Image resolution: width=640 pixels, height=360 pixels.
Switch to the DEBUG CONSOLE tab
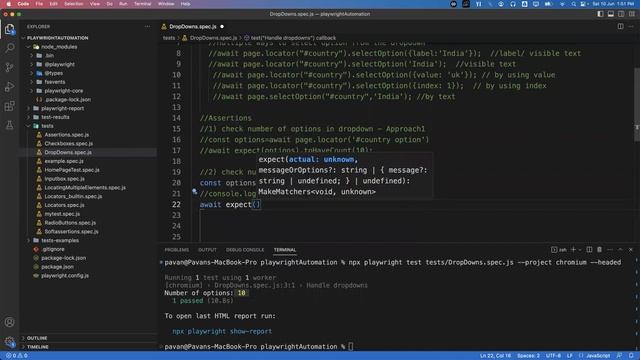tap(245, 250)
